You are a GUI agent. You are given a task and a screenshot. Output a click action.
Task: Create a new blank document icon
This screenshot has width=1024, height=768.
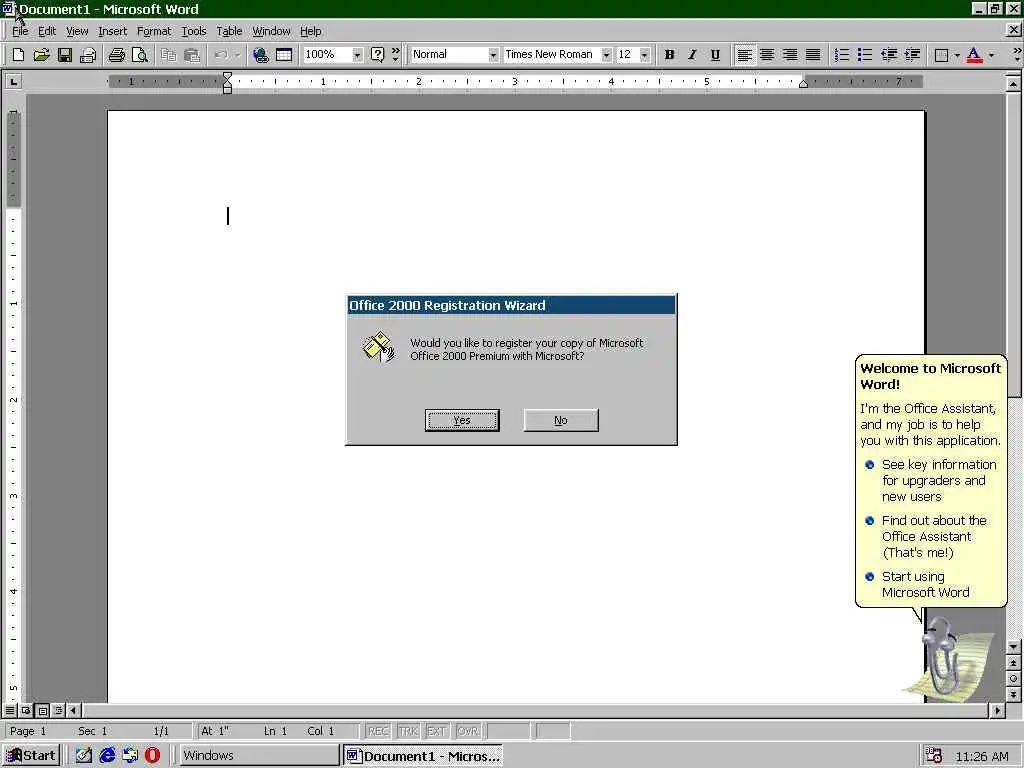pos(18,55)
